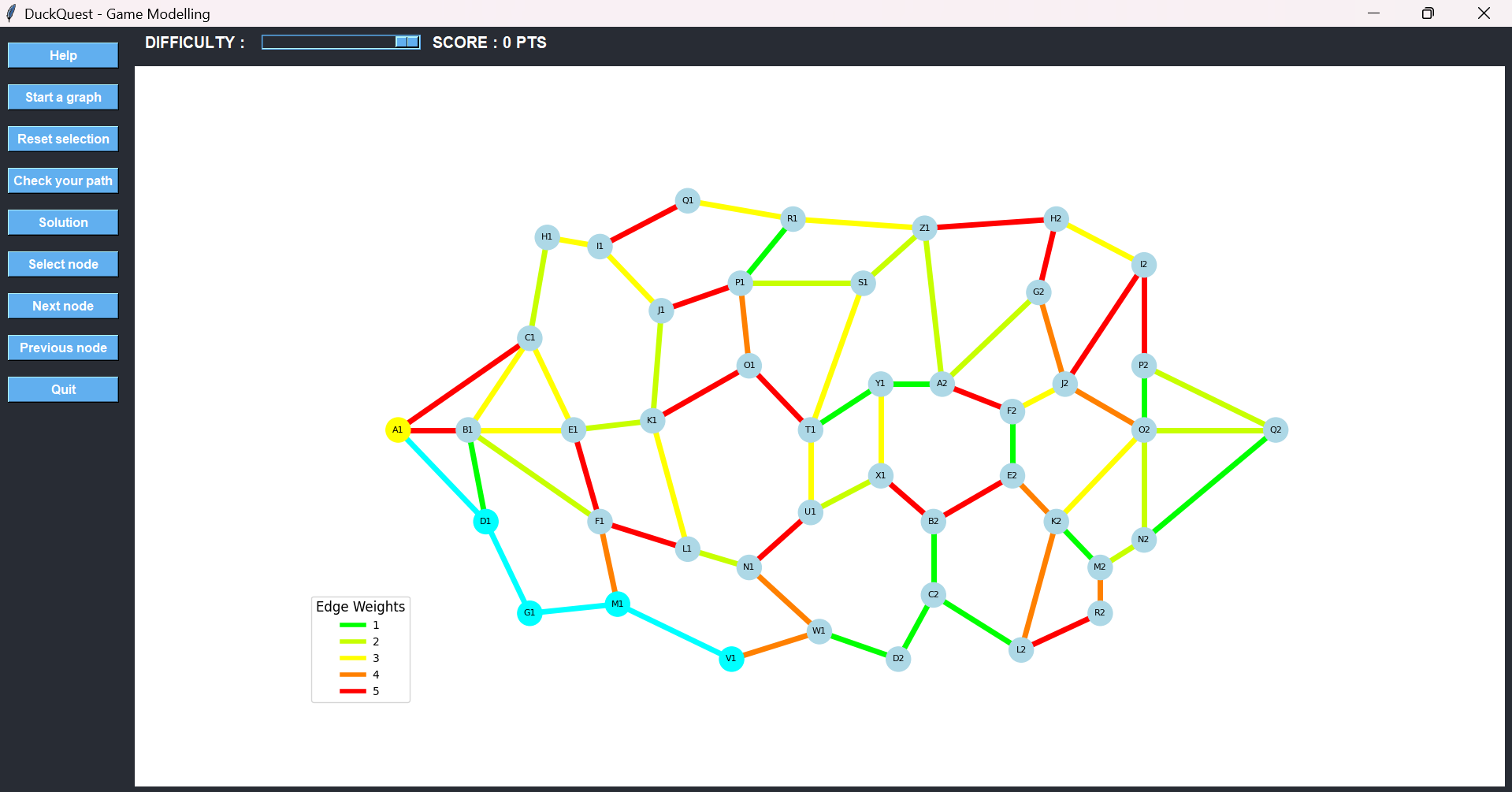This screenshot has width=1512, height=792.
Task: Click the green weight 1 legend swatch
Action: (x=353, y=625)
